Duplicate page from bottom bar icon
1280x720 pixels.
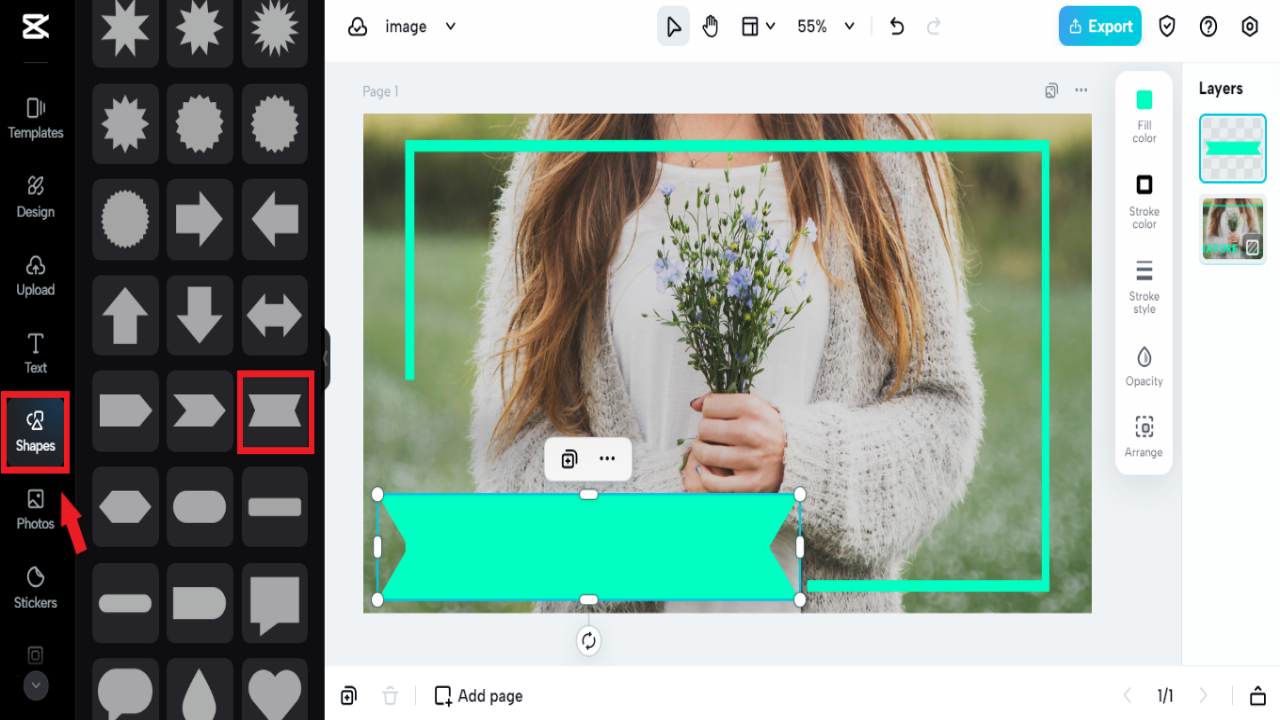348,696
